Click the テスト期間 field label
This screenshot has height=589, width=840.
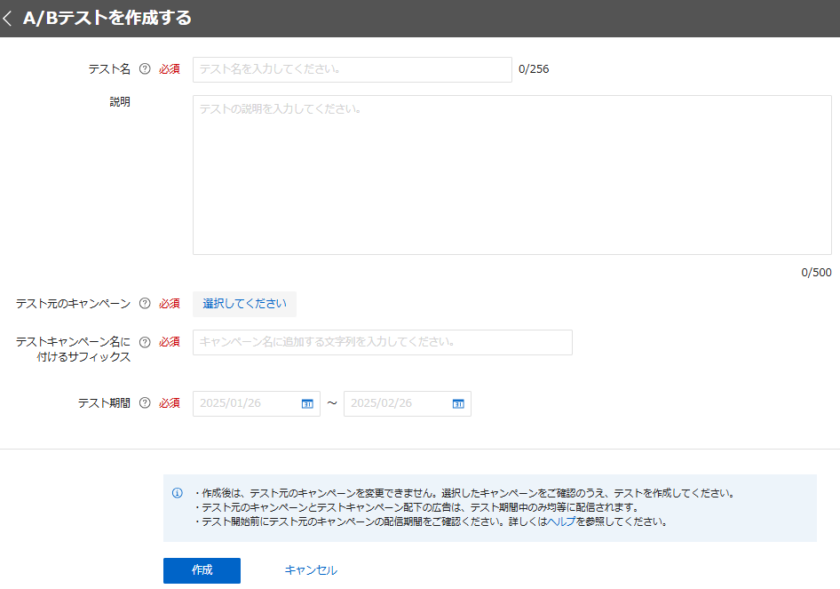[104, 403]
